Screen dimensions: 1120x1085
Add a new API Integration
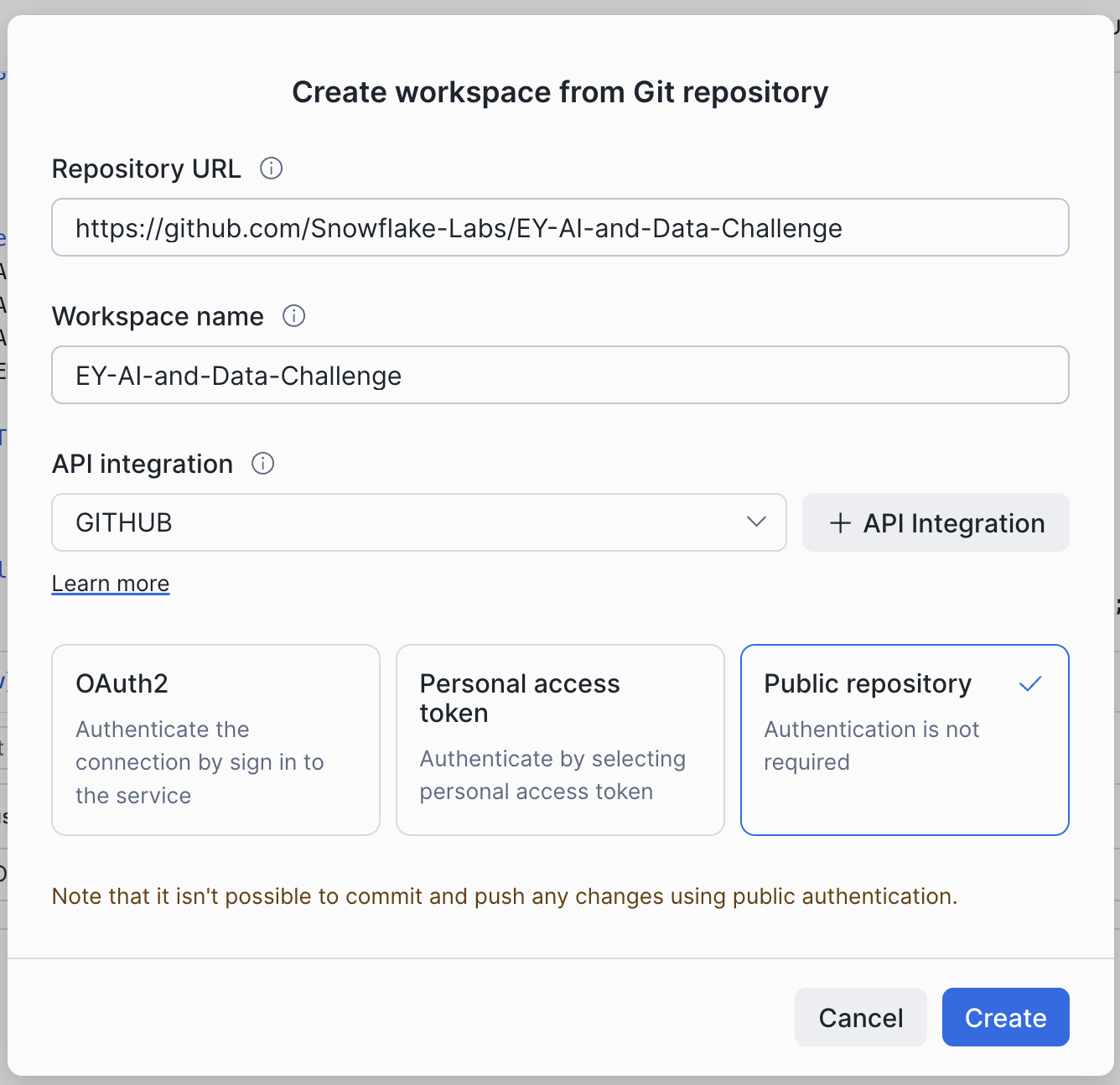tap(936, 523)
